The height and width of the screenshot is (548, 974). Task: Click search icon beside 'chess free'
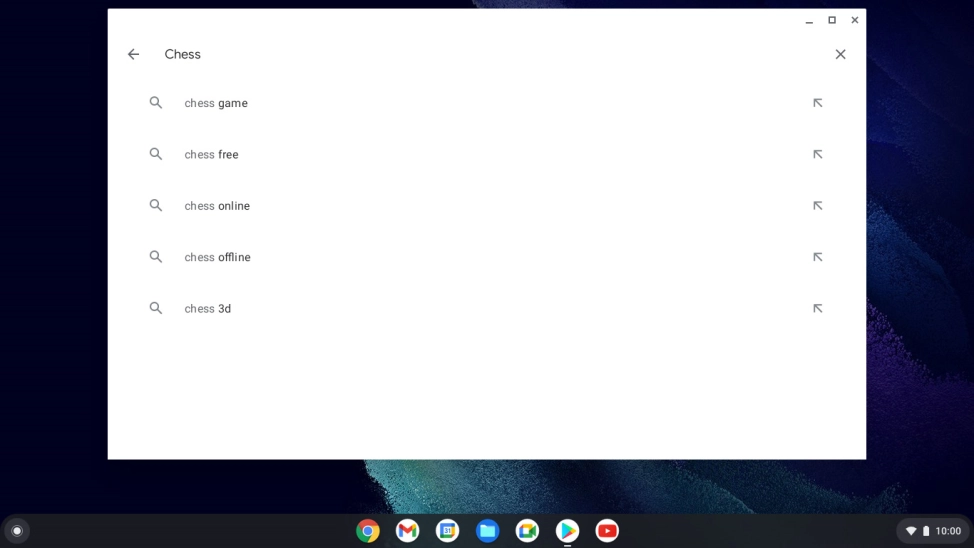point(156,154)
